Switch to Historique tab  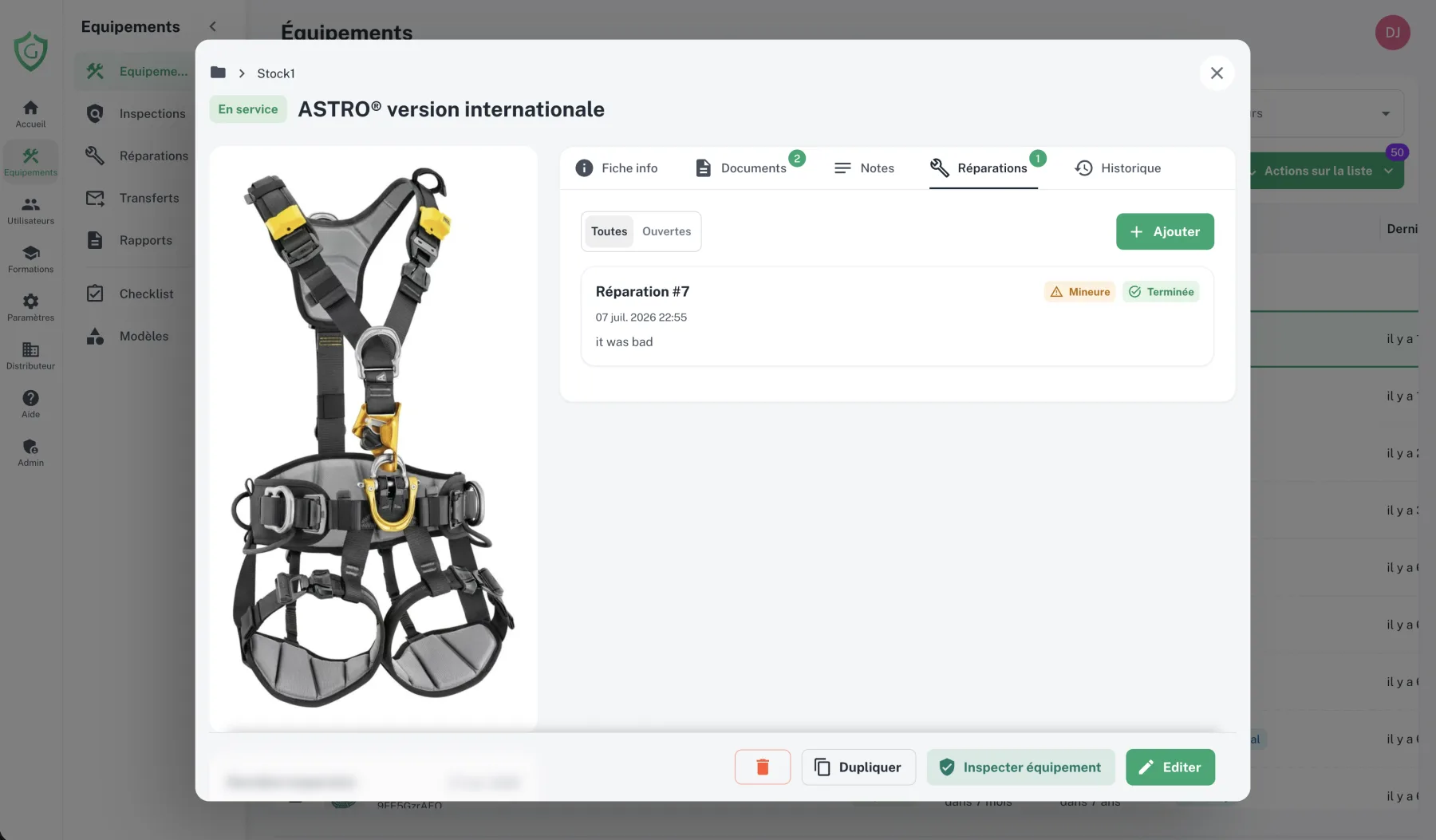[1118, 168]
